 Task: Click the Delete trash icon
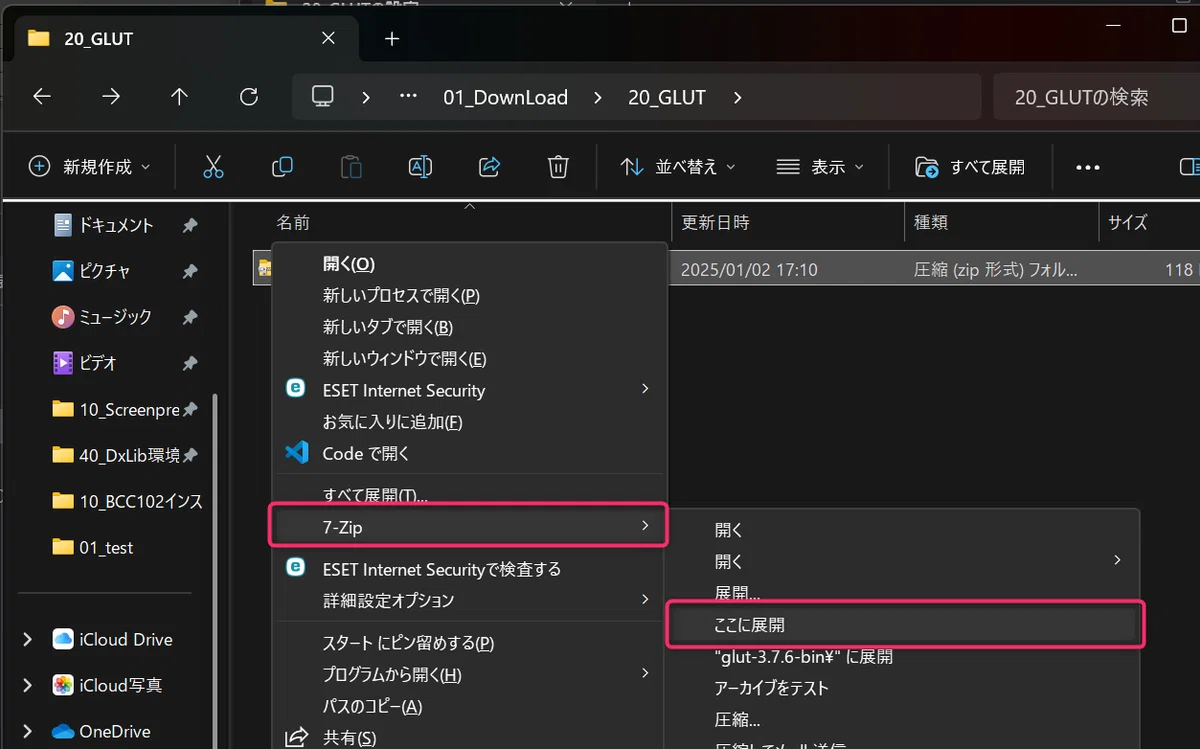pyautogui.click(x=559, y=167)
